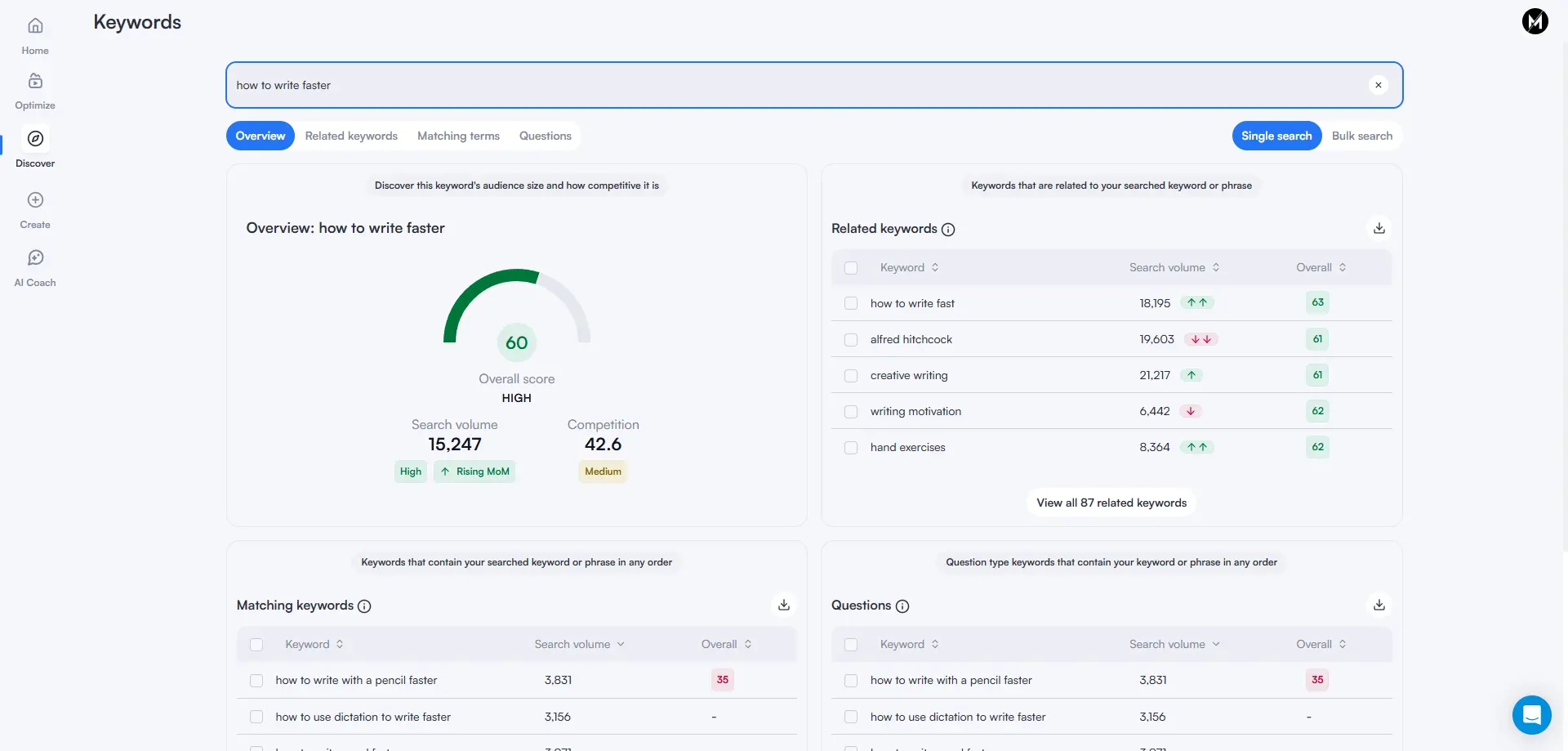
Task: Switch to the Matching terms tab
Action: (457, 136)
